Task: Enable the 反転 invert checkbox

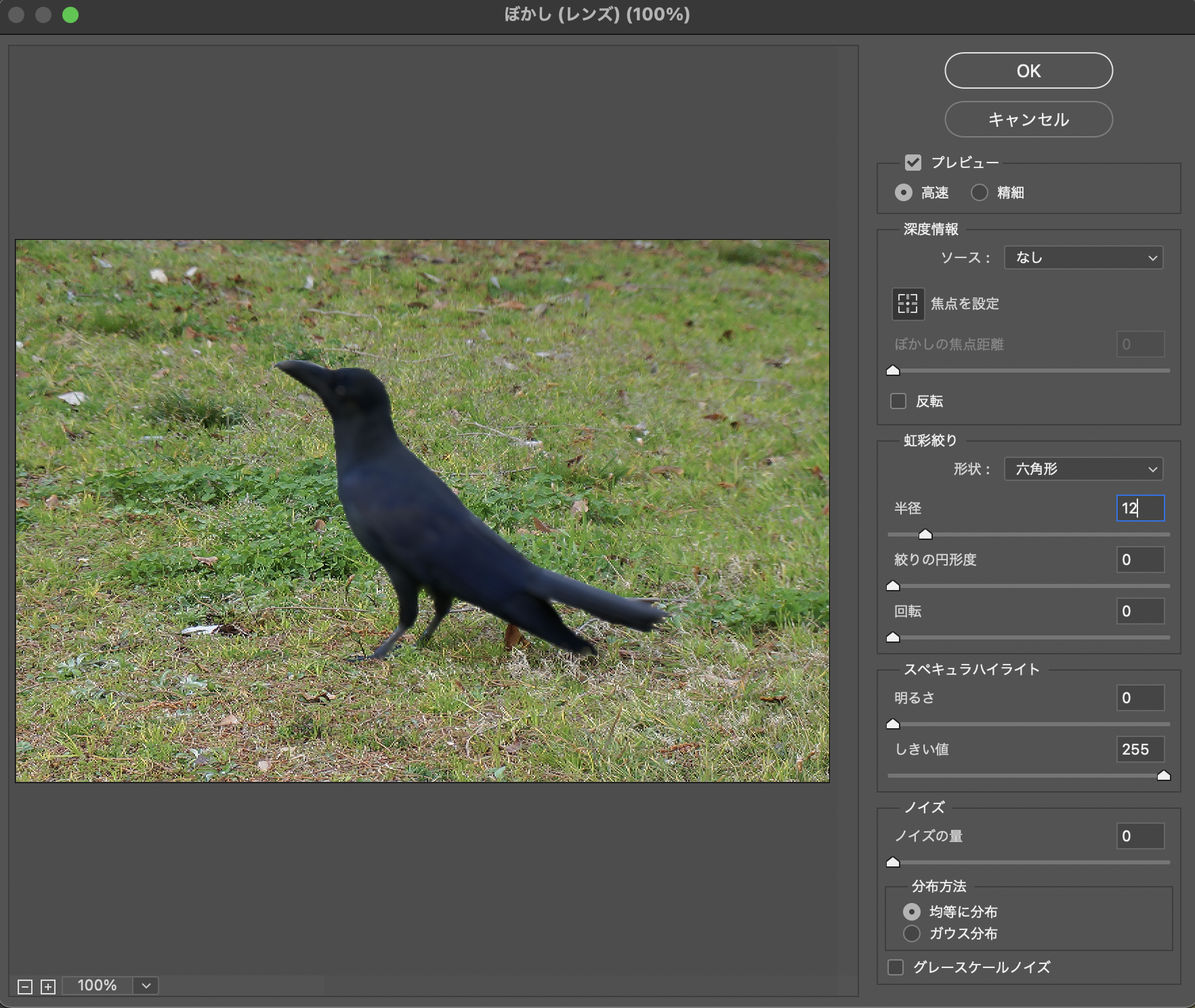Action: click(898, 401)
